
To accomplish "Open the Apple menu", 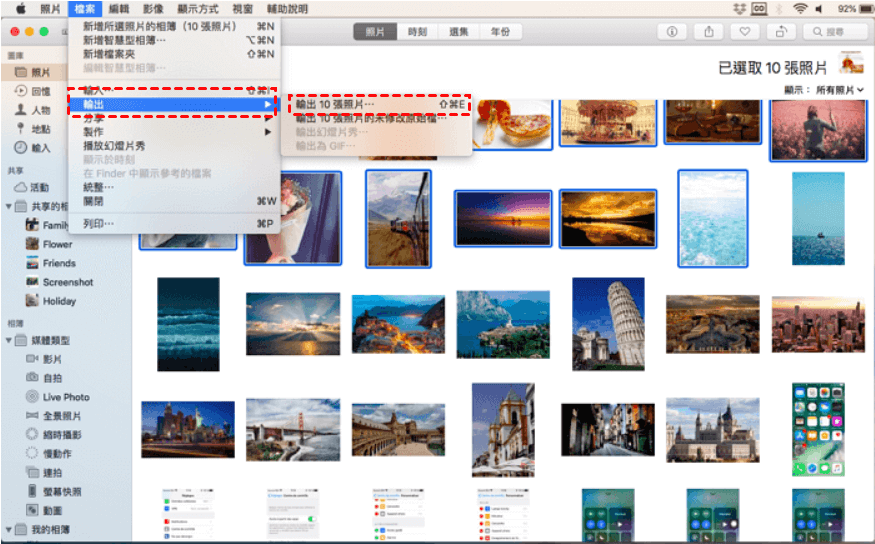I will [21, 8].
